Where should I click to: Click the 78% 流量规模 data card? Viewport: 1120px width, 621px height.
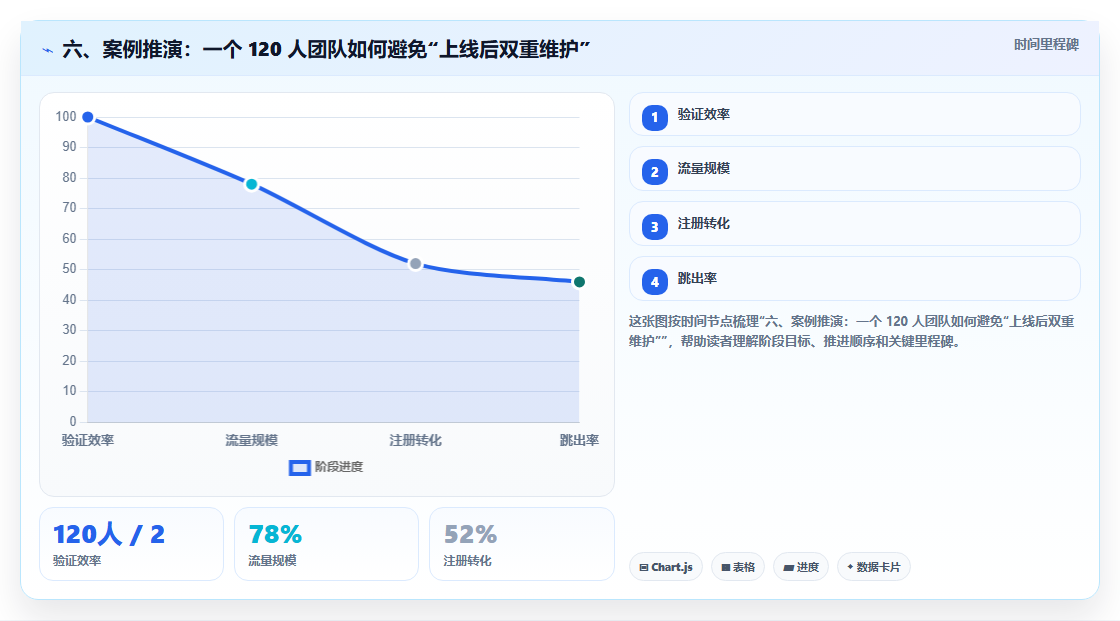326,544
